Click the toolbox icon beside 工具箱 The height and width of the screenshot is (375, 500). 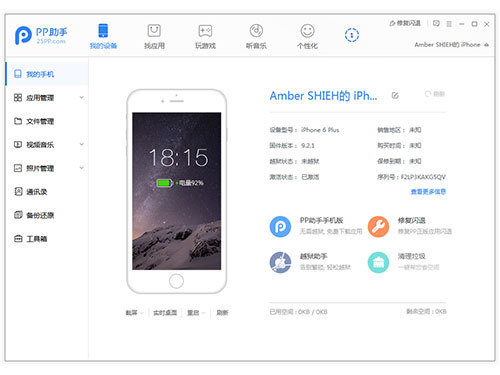18,239
